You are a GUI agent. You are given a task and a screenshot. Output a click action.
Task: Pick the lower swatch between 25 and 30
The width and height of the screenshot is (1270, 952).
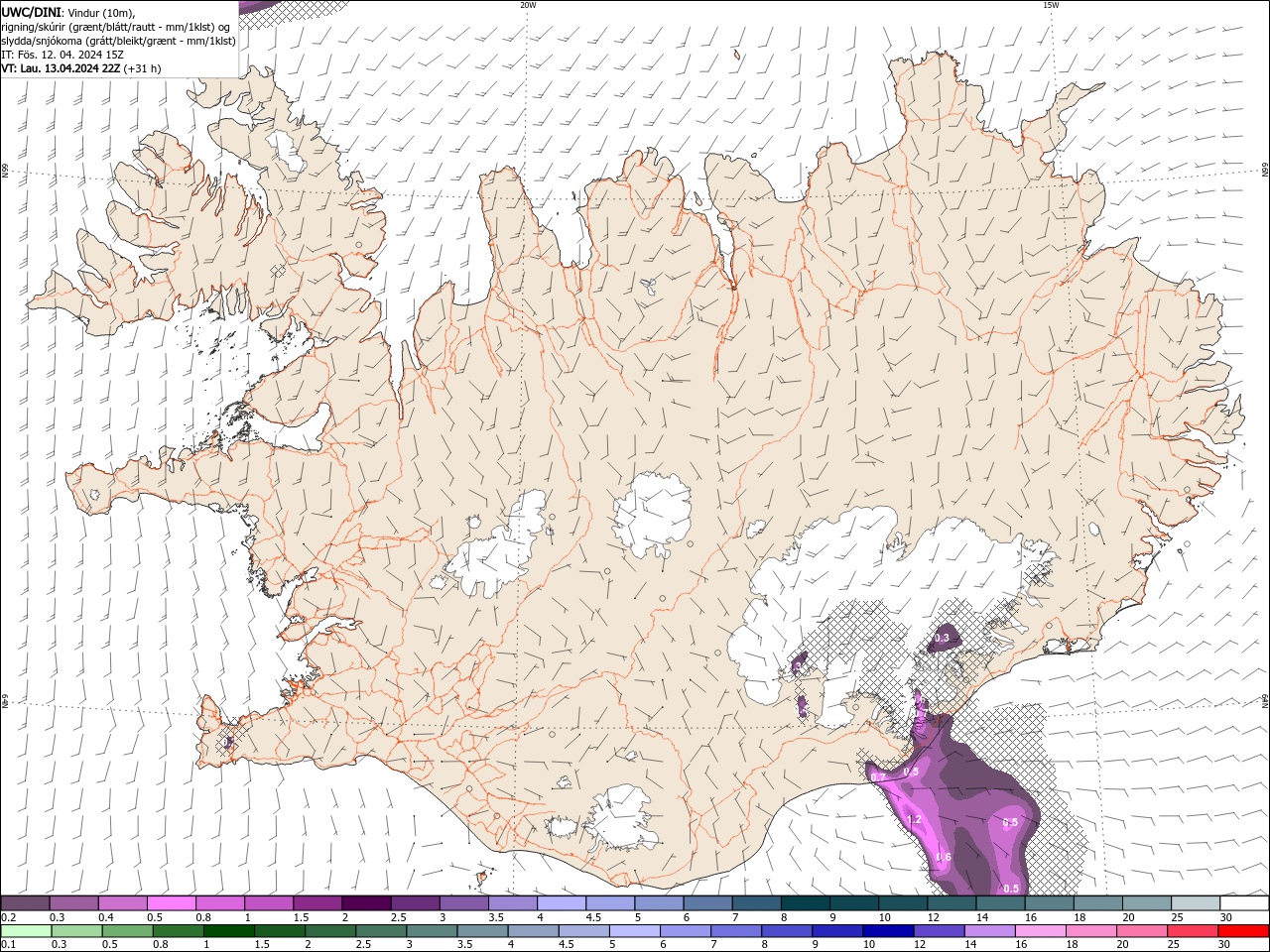(1193, 931)
